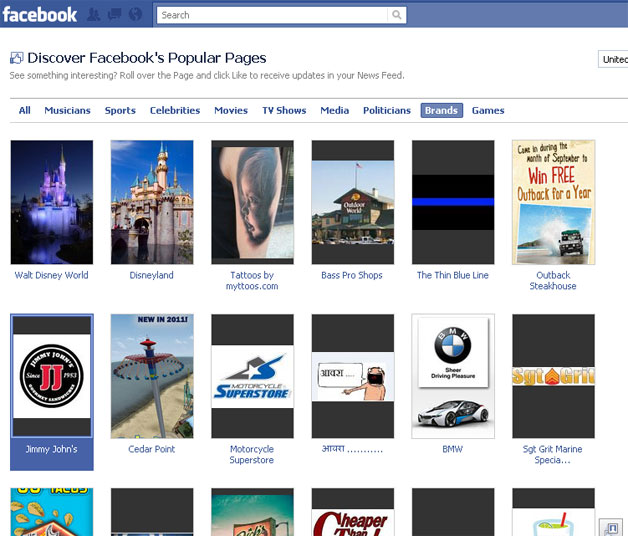This screenshot has width=628, height=536.
Task: Click the Tattoos by myttoos.com link
Action: [x=252, y=280]
